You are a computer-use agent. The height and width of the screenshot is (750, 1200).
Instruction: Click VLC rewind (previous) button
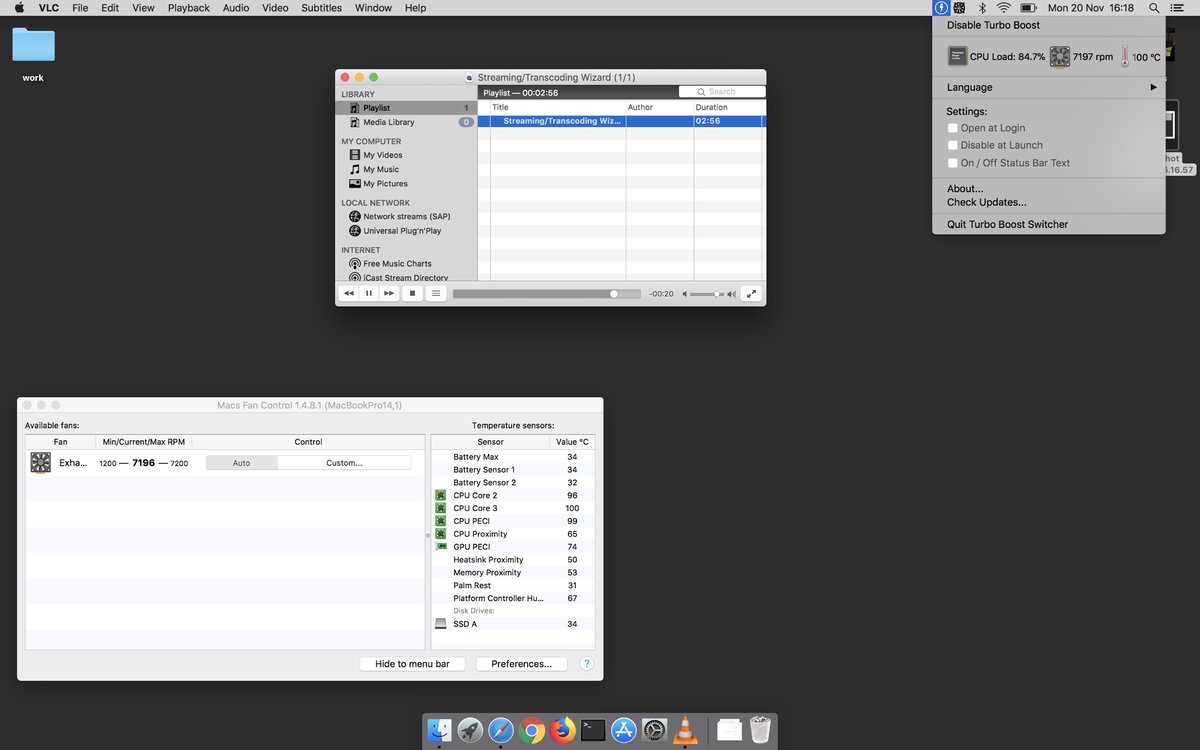pos(348,294)
